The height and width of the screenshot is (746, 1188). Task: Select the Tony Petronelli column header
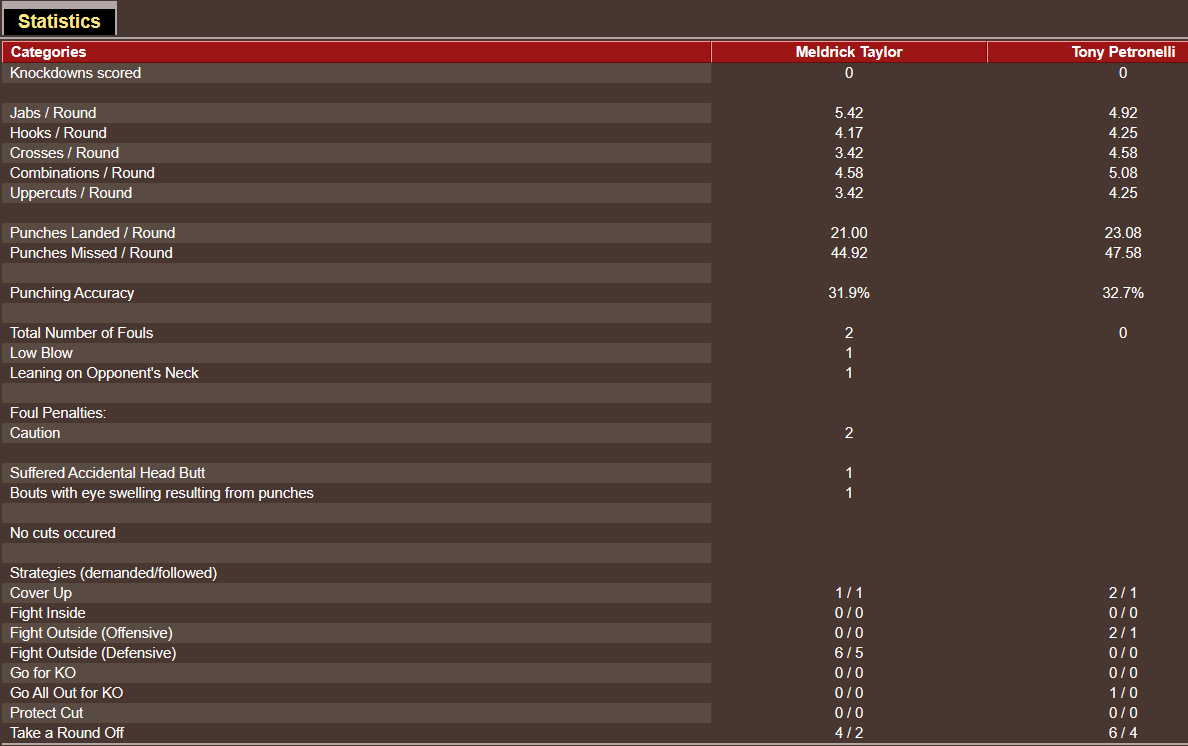[x=1122, y=51]
